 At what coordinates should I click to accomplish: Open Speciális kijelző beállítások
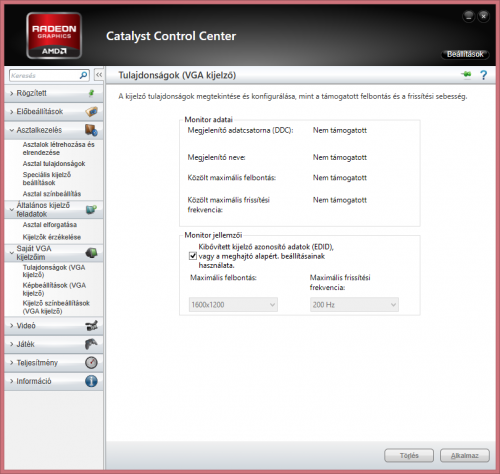coord(47,179)
